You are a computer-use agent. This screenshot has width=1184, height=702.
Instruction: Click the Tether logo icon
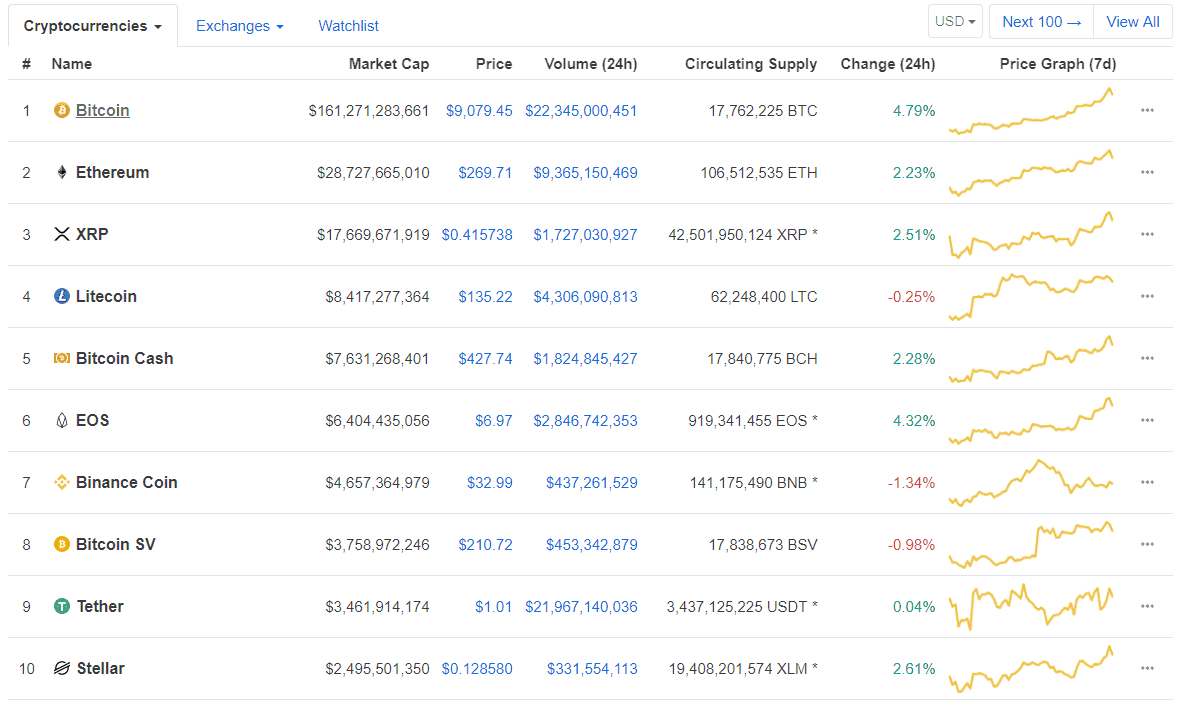coord(62,606)
